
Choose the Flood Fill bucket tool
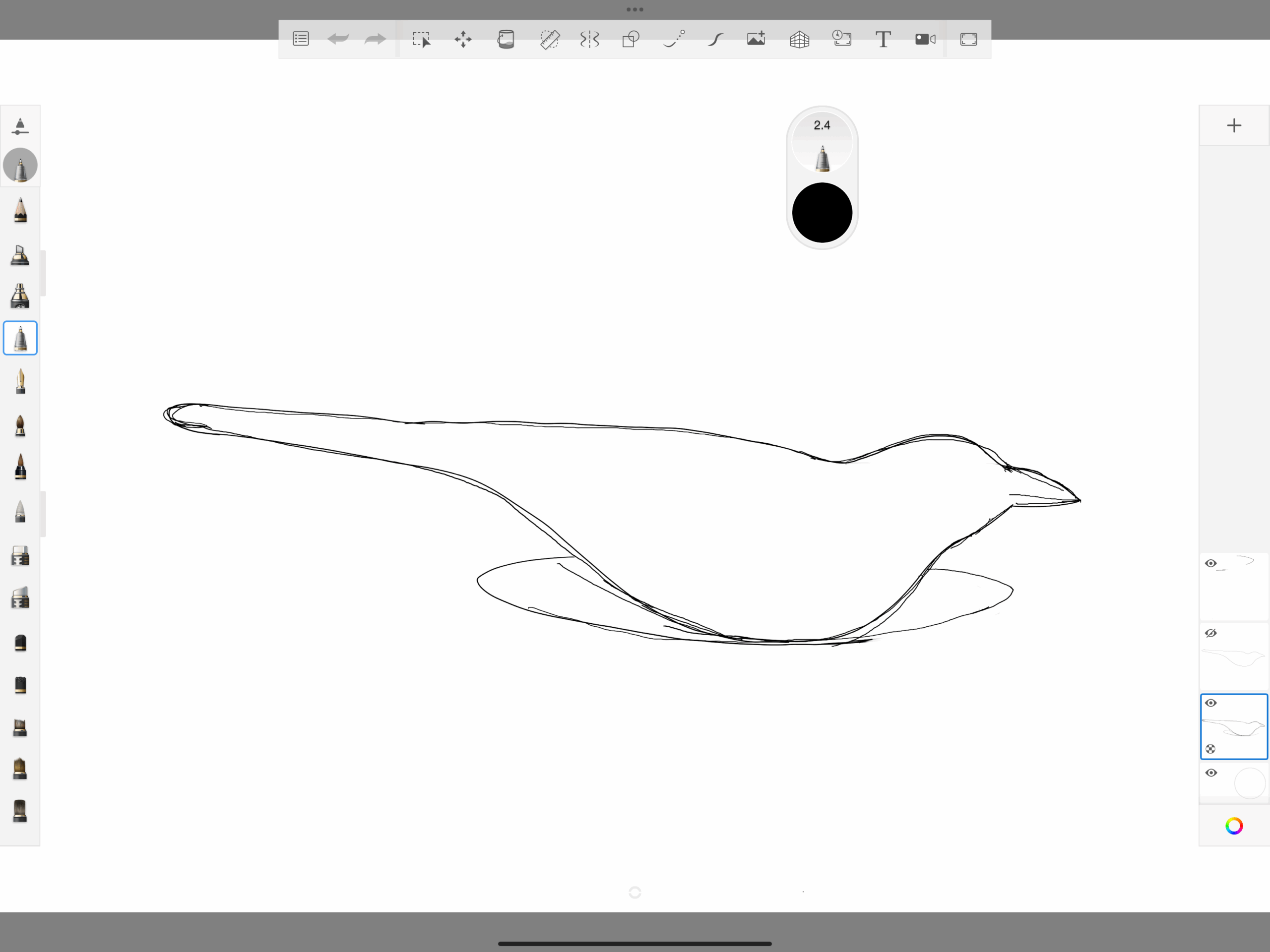tap(506, 39)
